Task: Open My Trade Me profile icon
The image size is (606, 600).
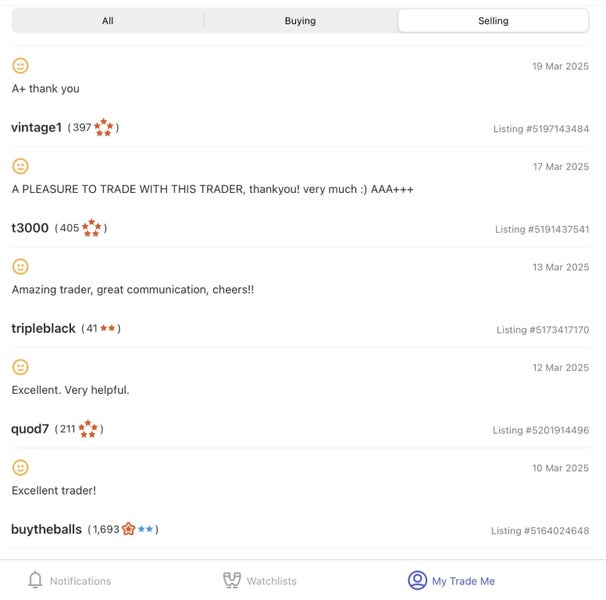Action: point(417,580)
